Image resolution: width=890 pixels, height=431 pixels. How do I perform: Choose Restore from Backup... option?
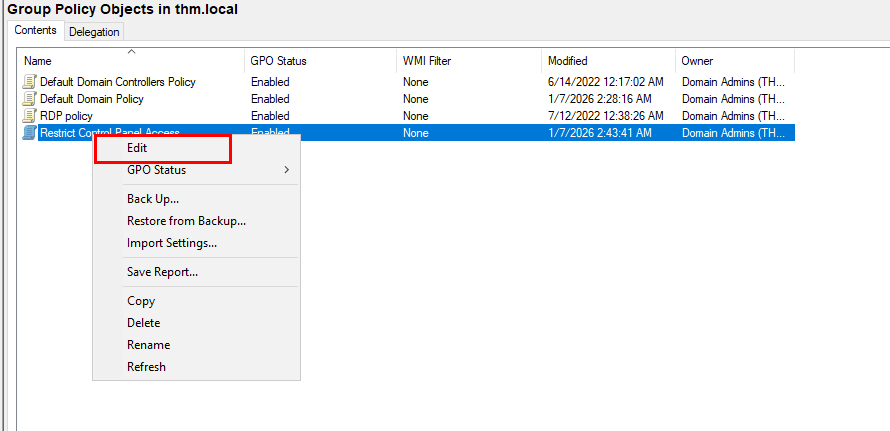click(x=186, y=221)
